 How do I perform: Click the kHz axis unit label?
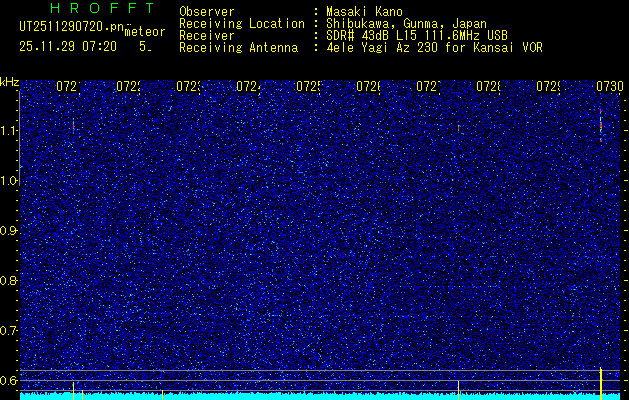tap(9, 81)
